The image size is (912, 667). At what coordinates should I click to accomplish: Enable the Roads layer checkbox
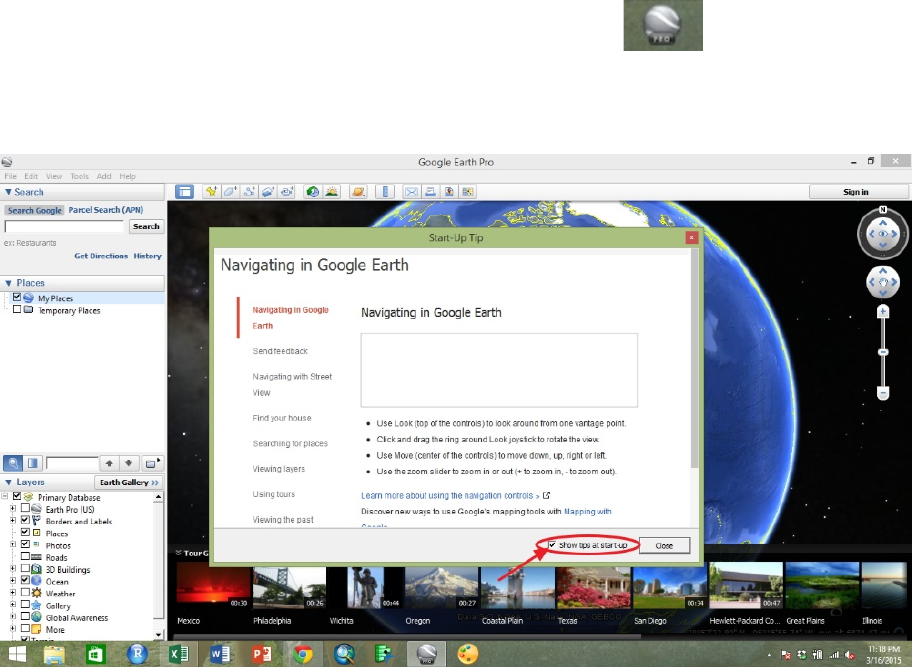[25, 556]
